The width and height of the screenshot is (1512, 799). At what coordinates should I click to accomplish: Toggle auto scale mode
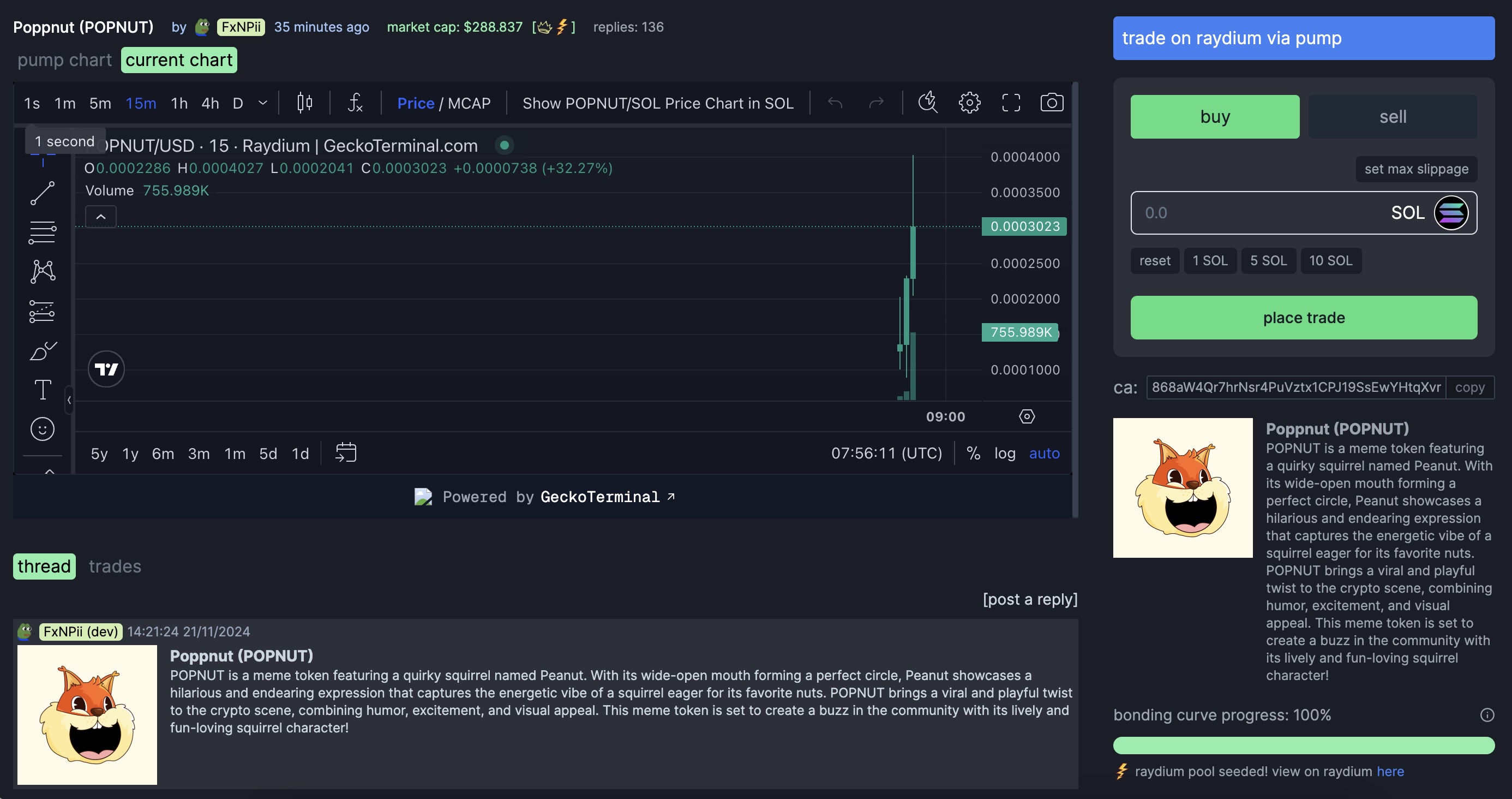coord(1044,453)
